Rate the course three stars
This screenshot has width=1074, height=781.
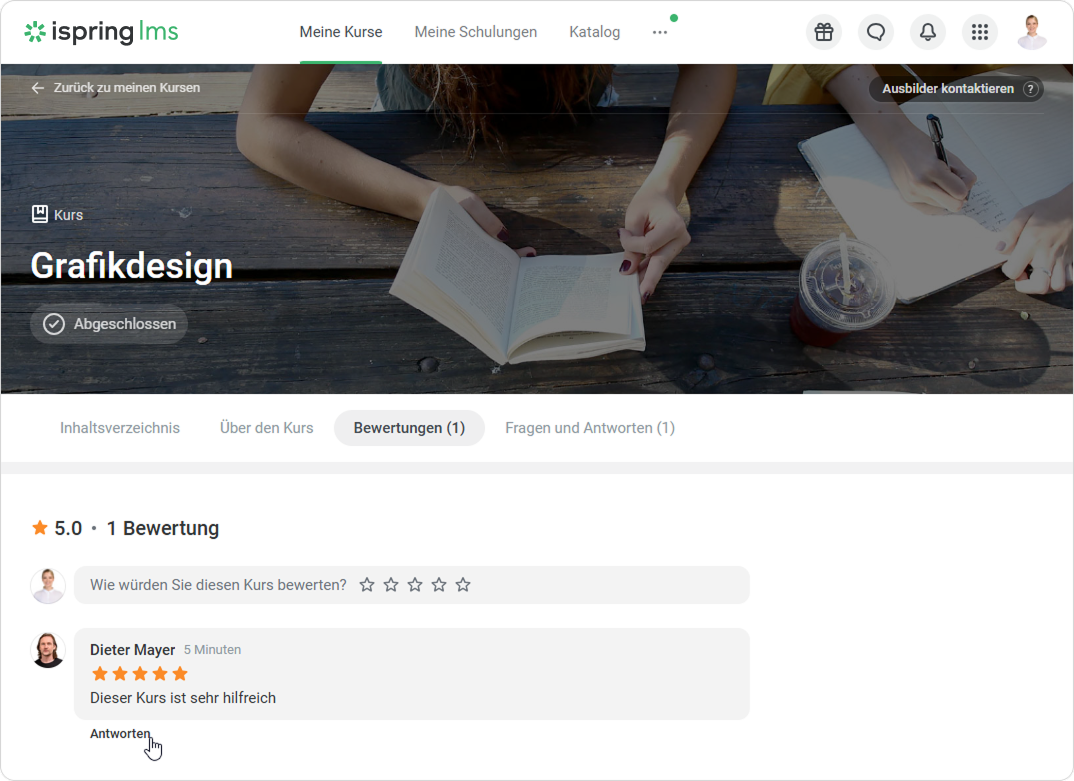pyautogui.click(x=415, y=585)
